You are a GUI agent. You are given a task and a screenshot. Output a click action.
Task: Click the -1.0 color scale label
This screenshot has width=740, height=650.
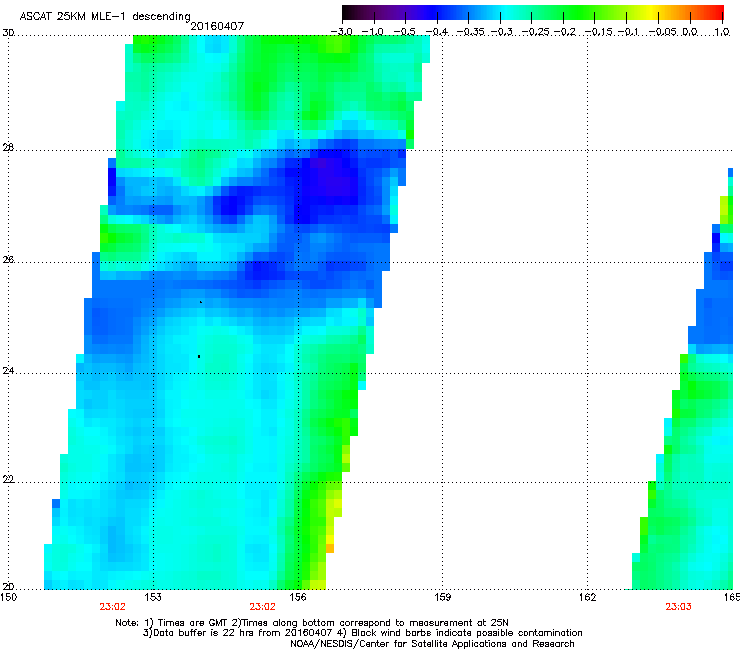tap(373, 32)
